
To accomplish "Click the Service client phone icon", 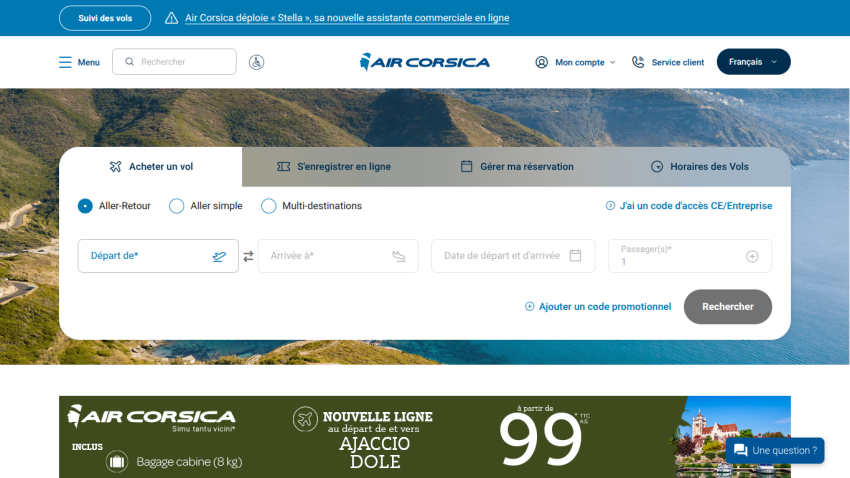I will [x=638, y=62].
